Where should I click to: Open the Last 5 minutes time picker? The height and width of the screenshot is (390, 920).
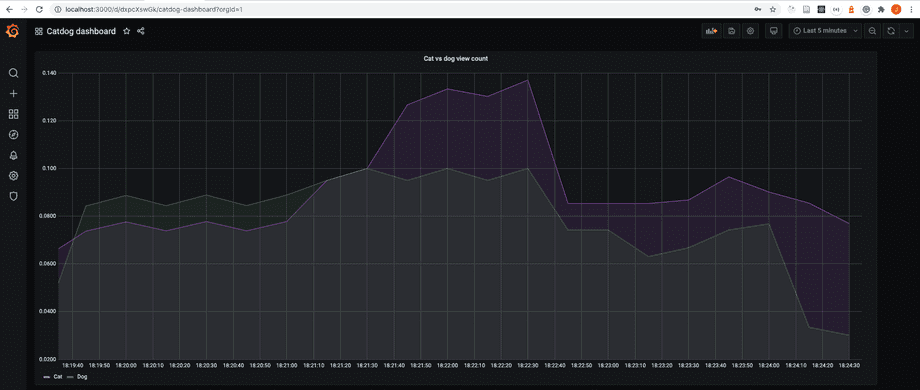point(825,31)
